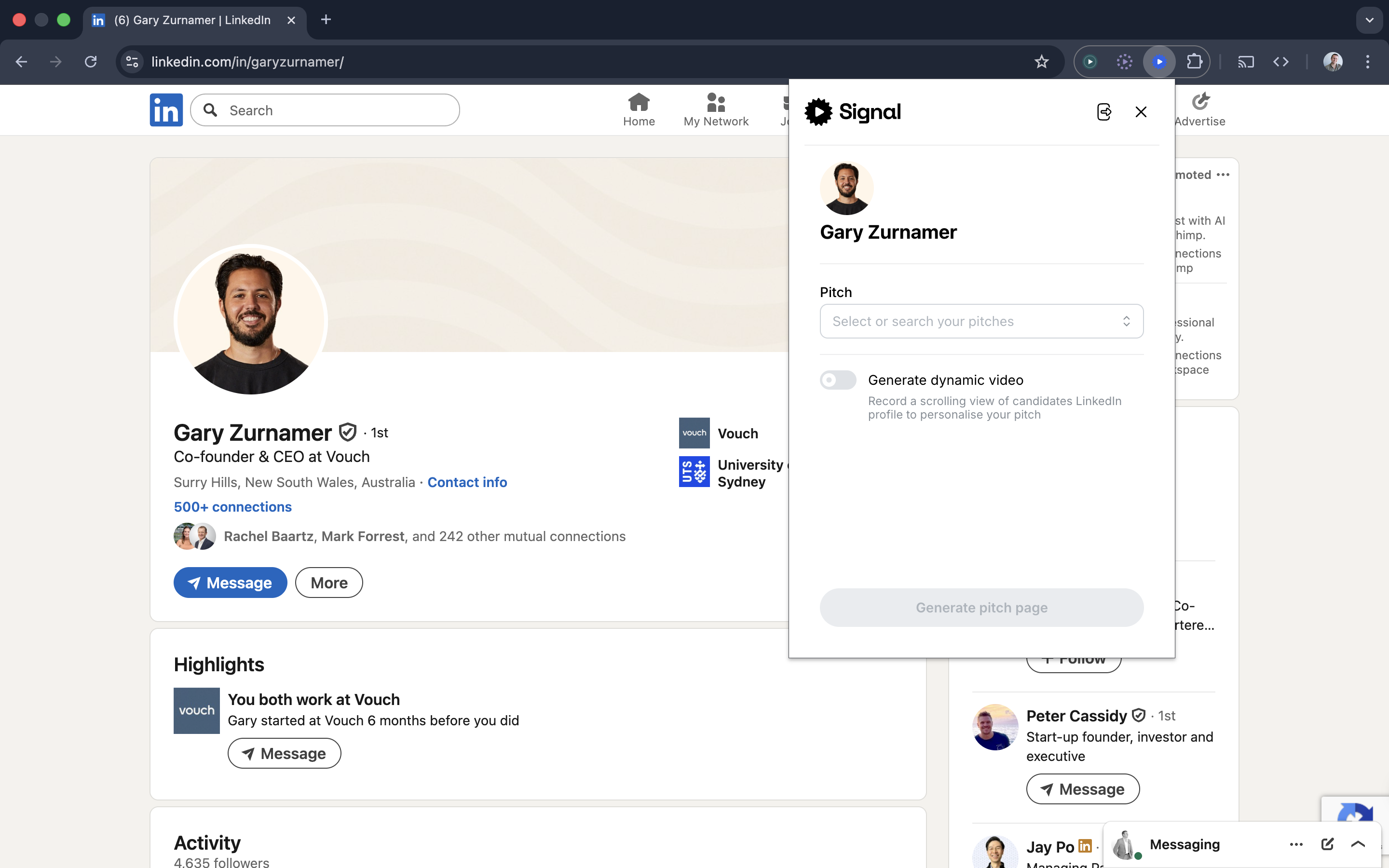Viewport: 1389px width, 868px height.
Task: Click the logout icon in Signal panel
Action: pos(1104,112)
